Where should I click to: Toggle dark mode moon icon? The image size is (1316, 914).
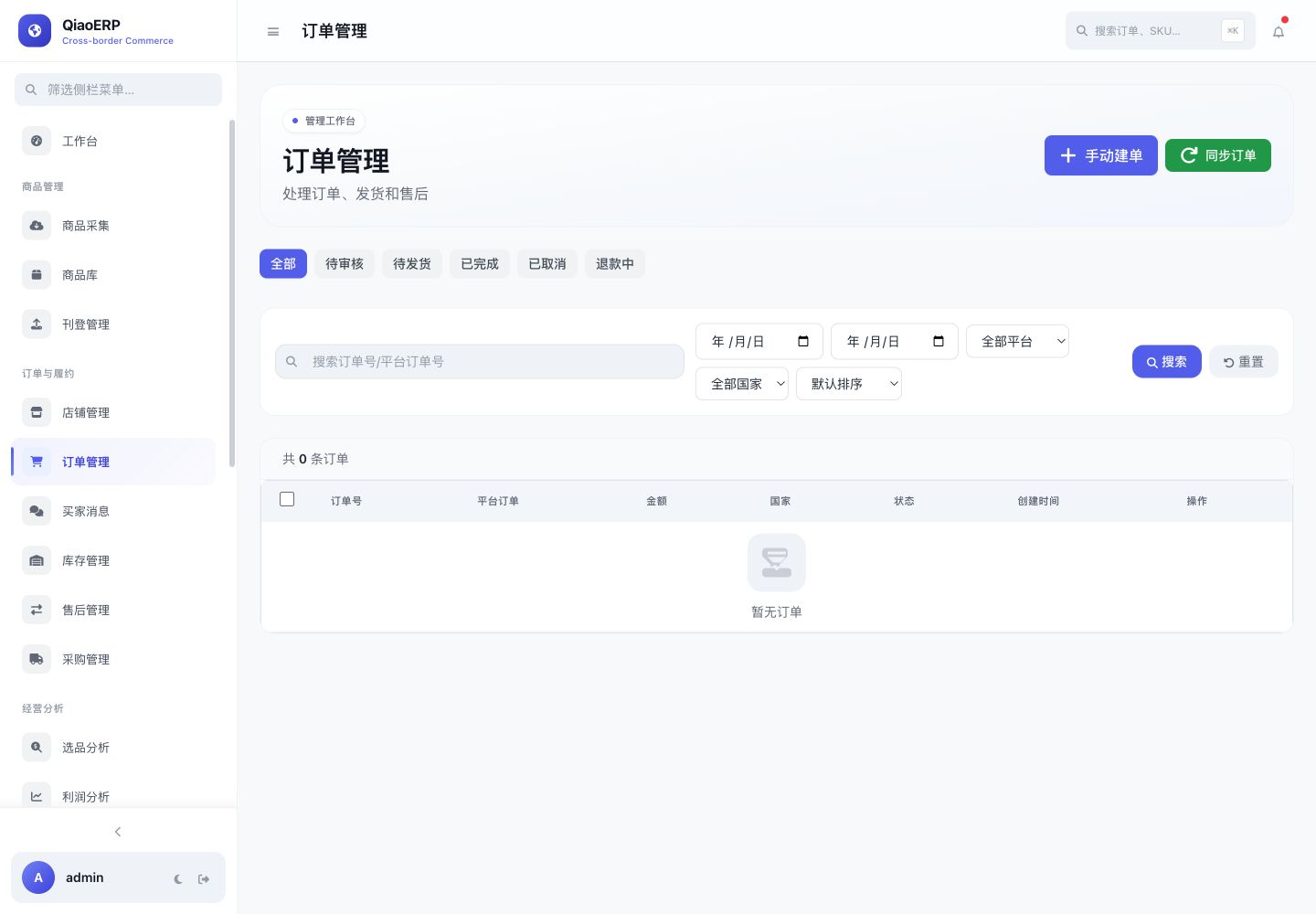click(x=178, y=879)
